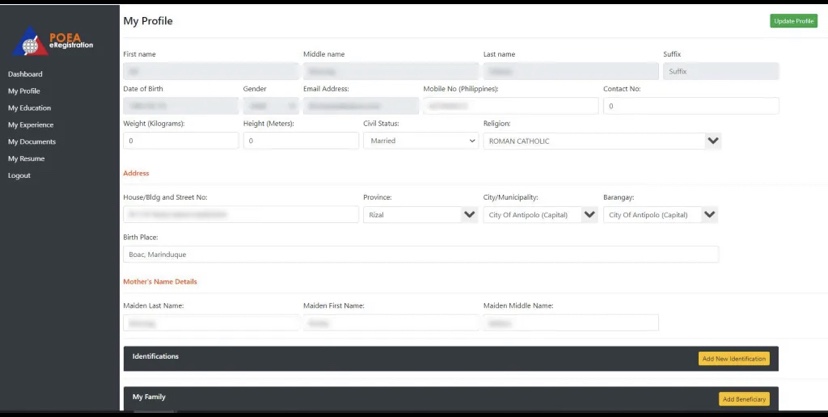Open the Dashboard page in sidebar

click(25, 74)
